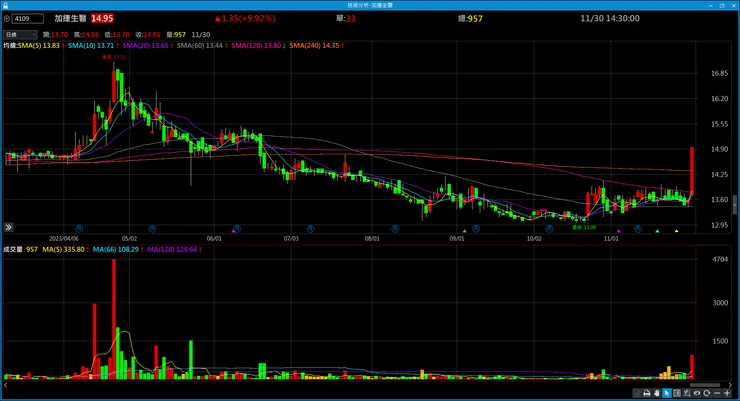Zoom in with the plus icon
Viewport: 740px width, 401px height.
click(727, 393)
